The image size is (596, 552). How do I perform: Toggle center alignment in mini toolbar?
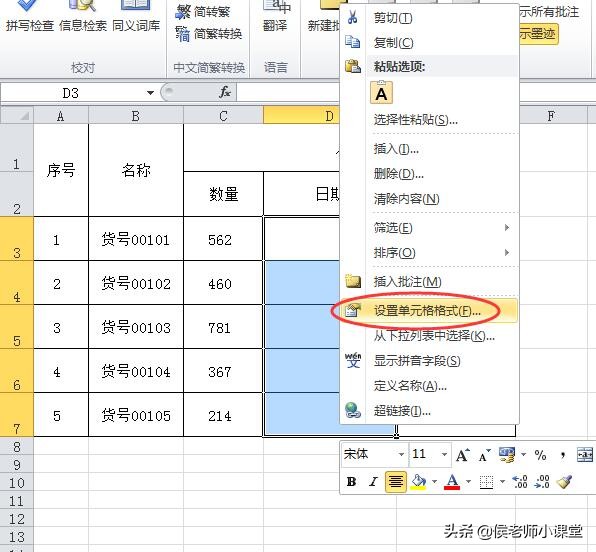(396, 482)
